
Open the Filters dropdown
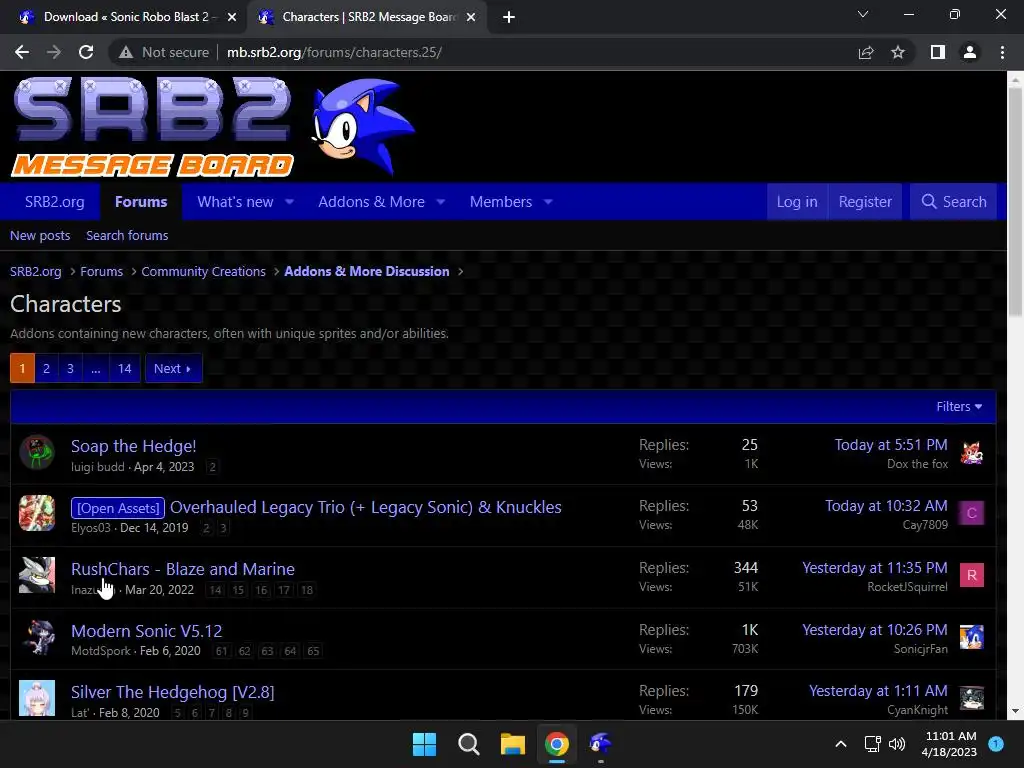click(959, 407)
